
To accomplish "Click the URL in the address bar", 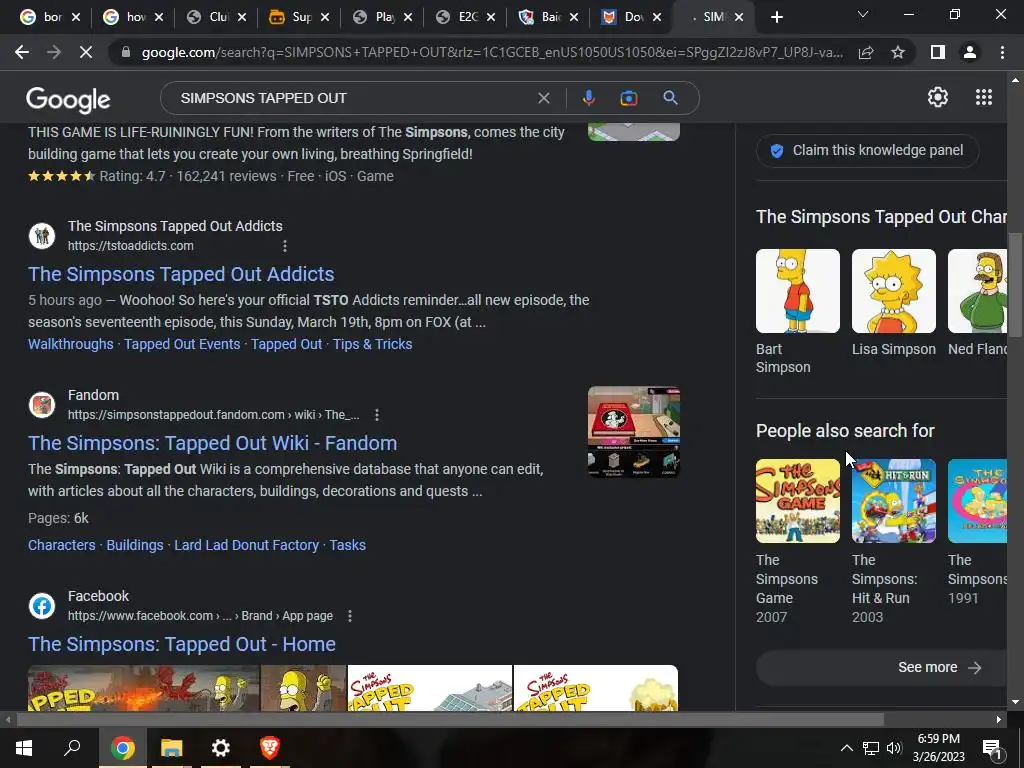I will point(492,52).
